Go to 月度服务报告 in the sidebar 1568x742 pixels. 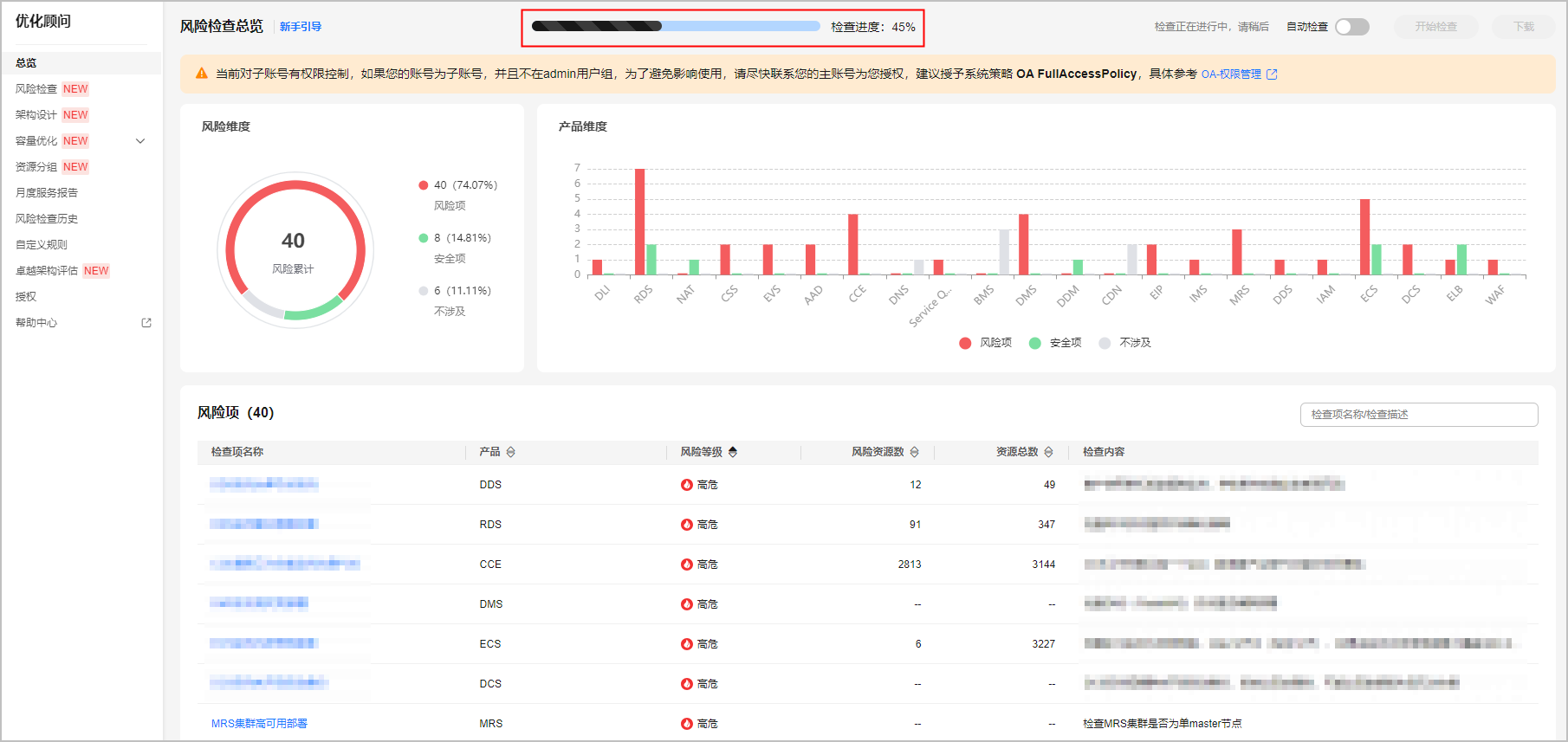point(47,193)
